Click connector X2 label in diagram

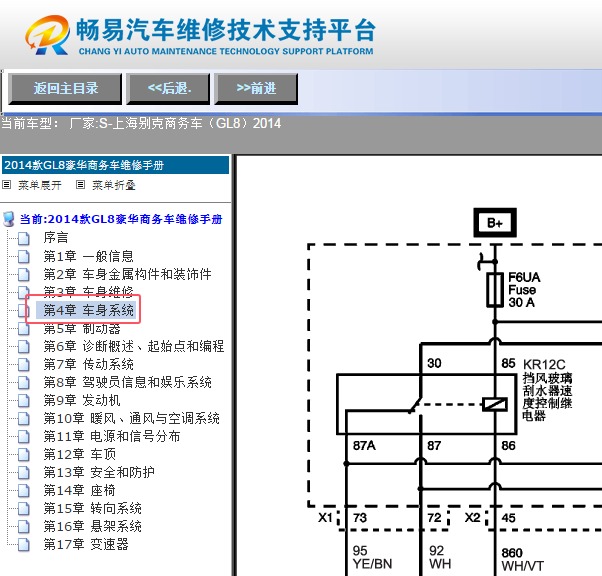coord(473,517)
